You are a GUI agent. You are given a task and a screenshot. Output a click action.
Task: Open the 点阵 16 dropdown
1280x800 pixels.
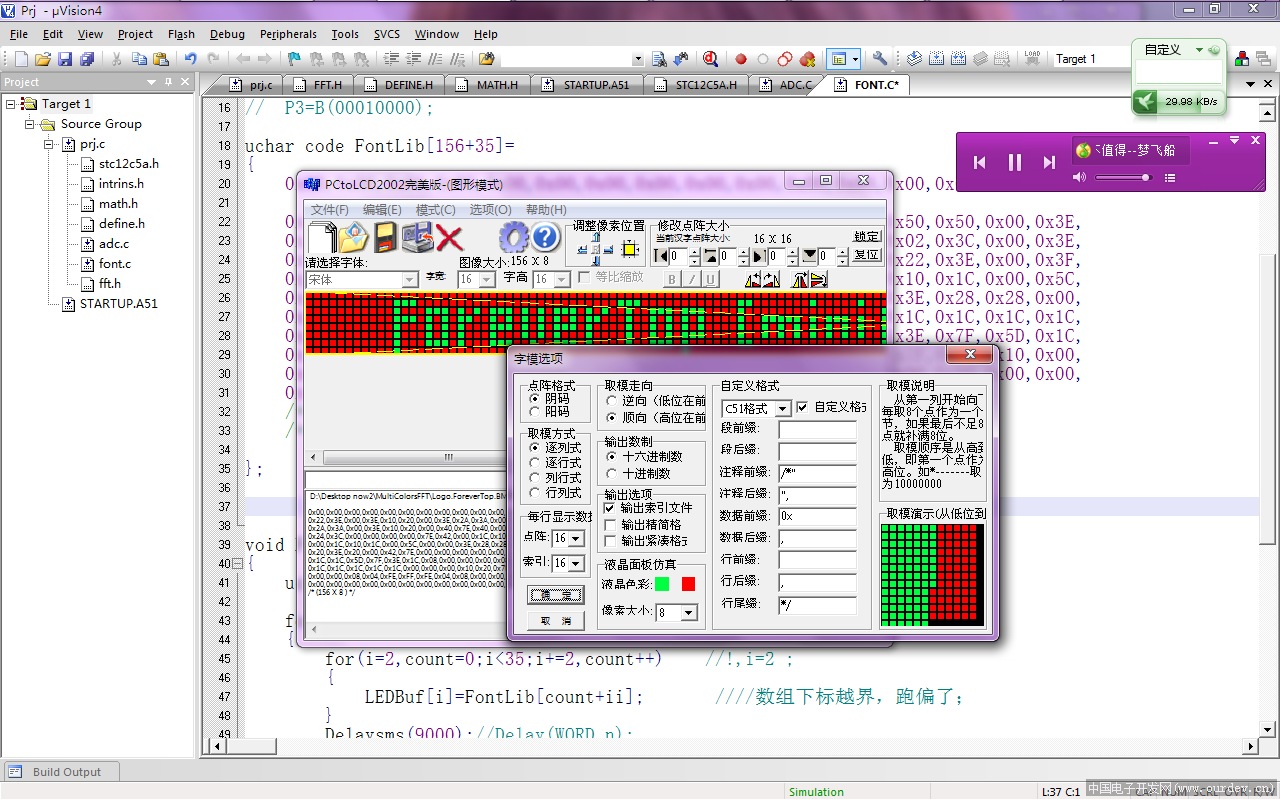pyautogui.click(x=576, y=539)
